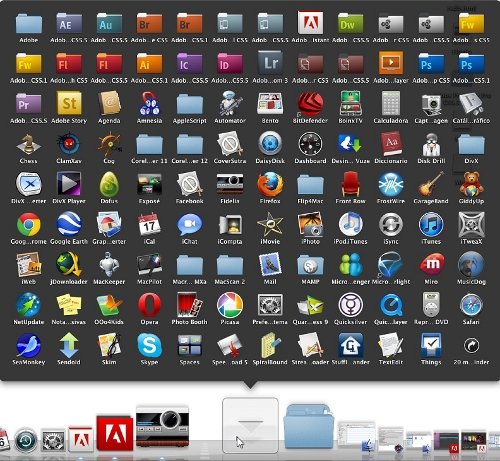Launch Disk Drill
Viewport: 500px width, 461px height.
431,144
